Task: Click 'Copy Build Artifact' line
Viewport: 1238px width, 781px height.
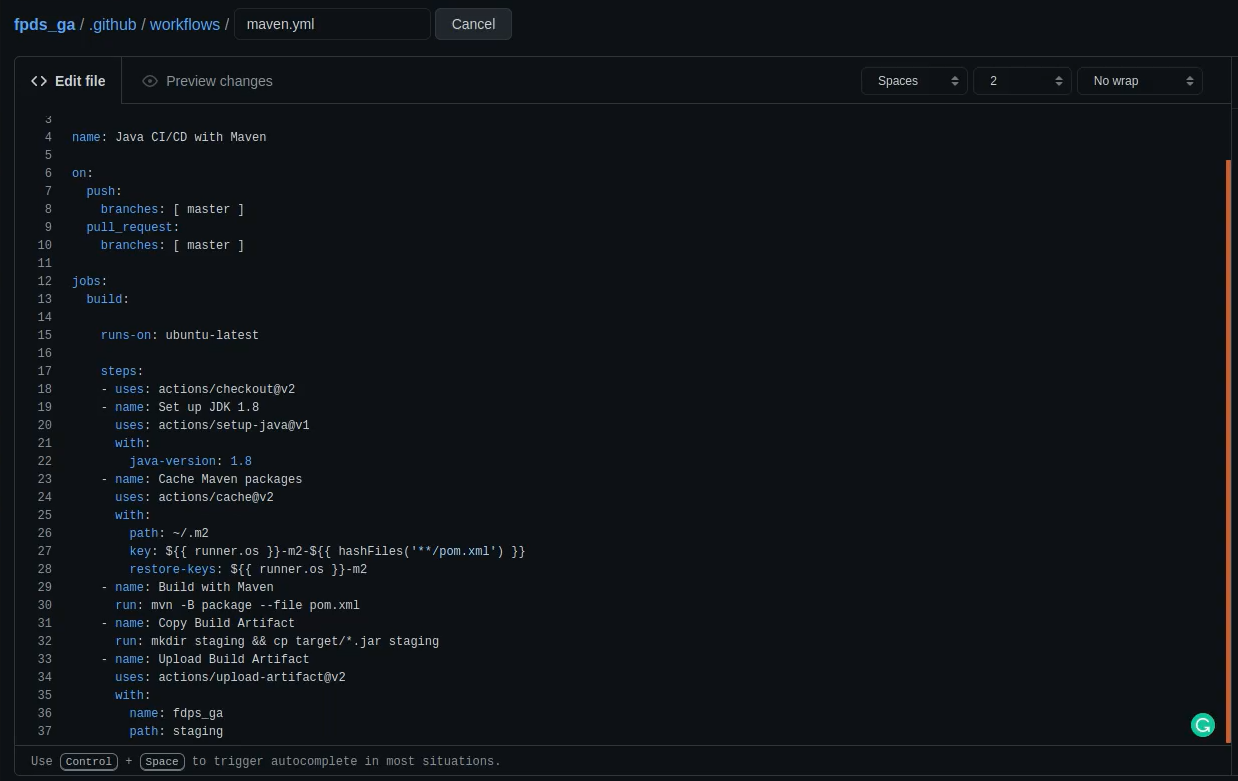Action: tap(198, 623)
